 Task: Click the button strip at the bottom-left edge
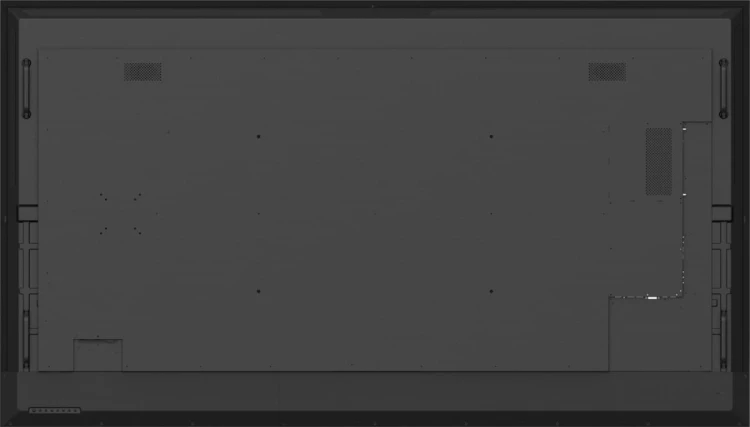click(x=54, y=410)
